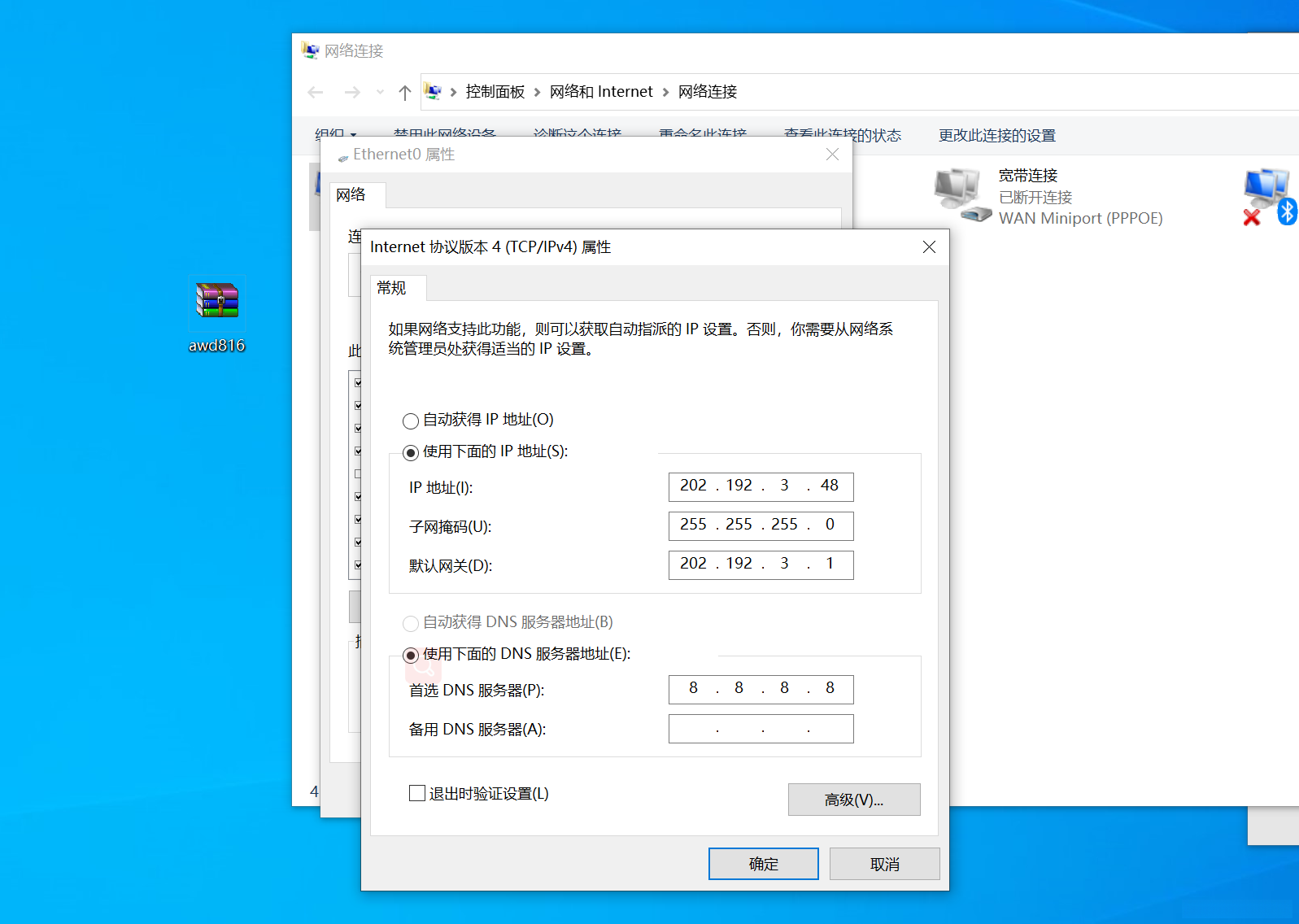Select 自动获得 IP 地址 radio button
The image size is (1299, 924).
411,421
